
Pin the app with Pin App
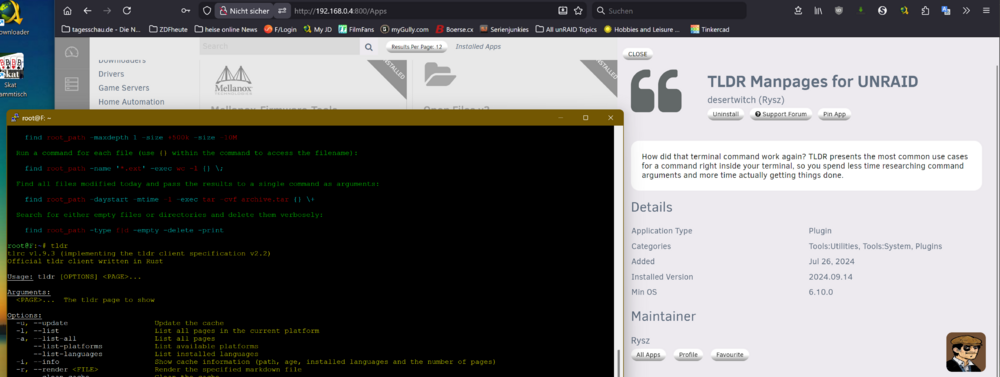click(834, 114)
